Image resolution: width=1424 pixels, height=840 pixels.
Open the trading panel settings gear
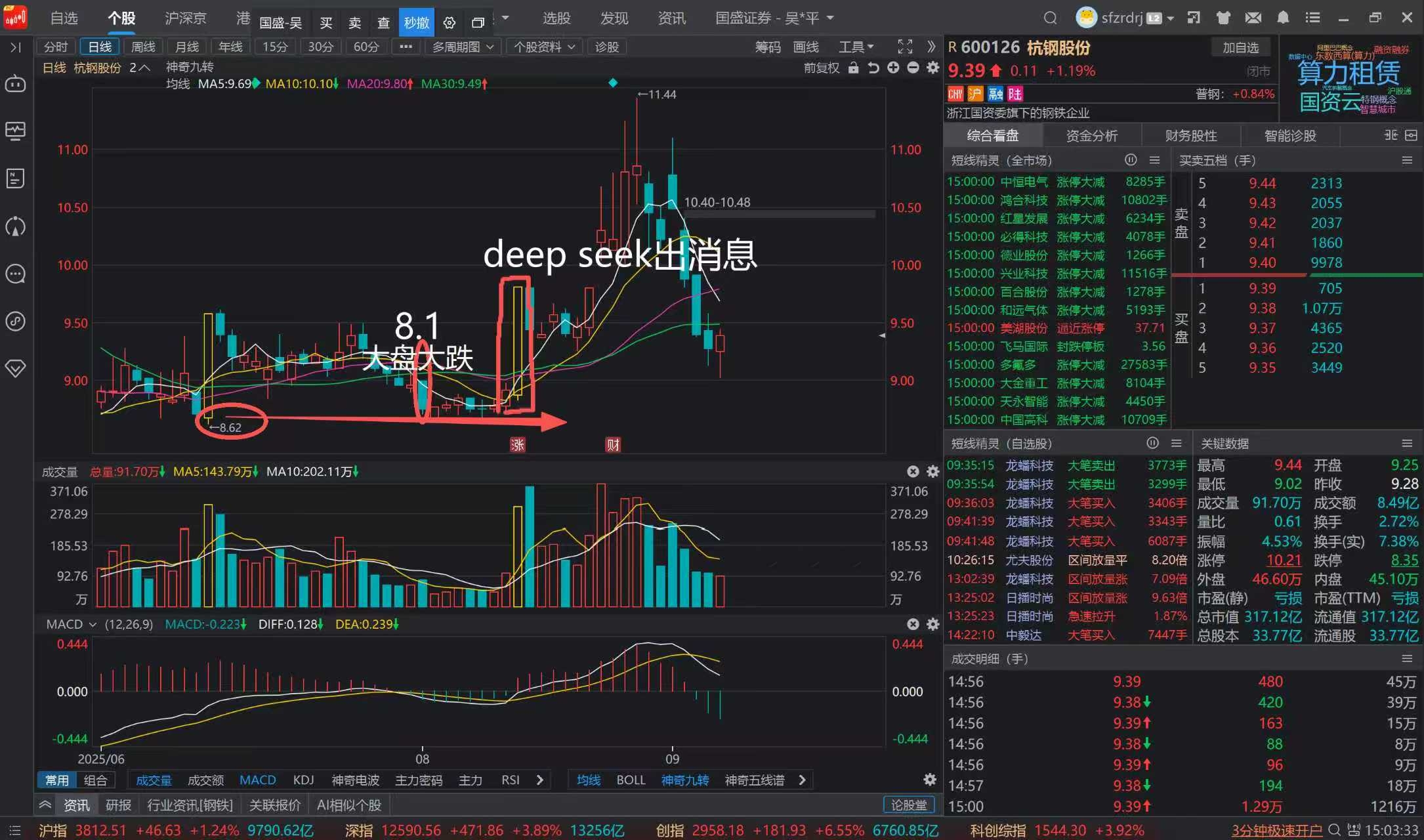[x=450, y=23]
